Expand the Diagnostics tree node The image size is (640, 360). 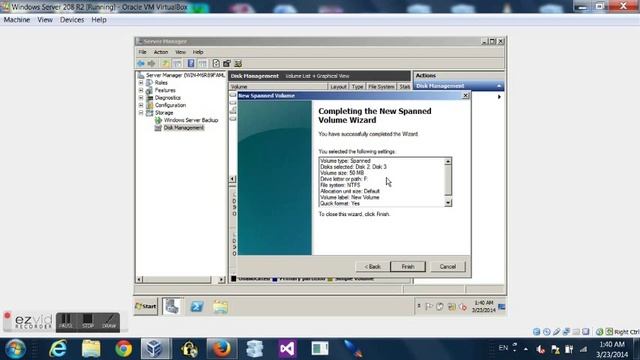point(141,98)
